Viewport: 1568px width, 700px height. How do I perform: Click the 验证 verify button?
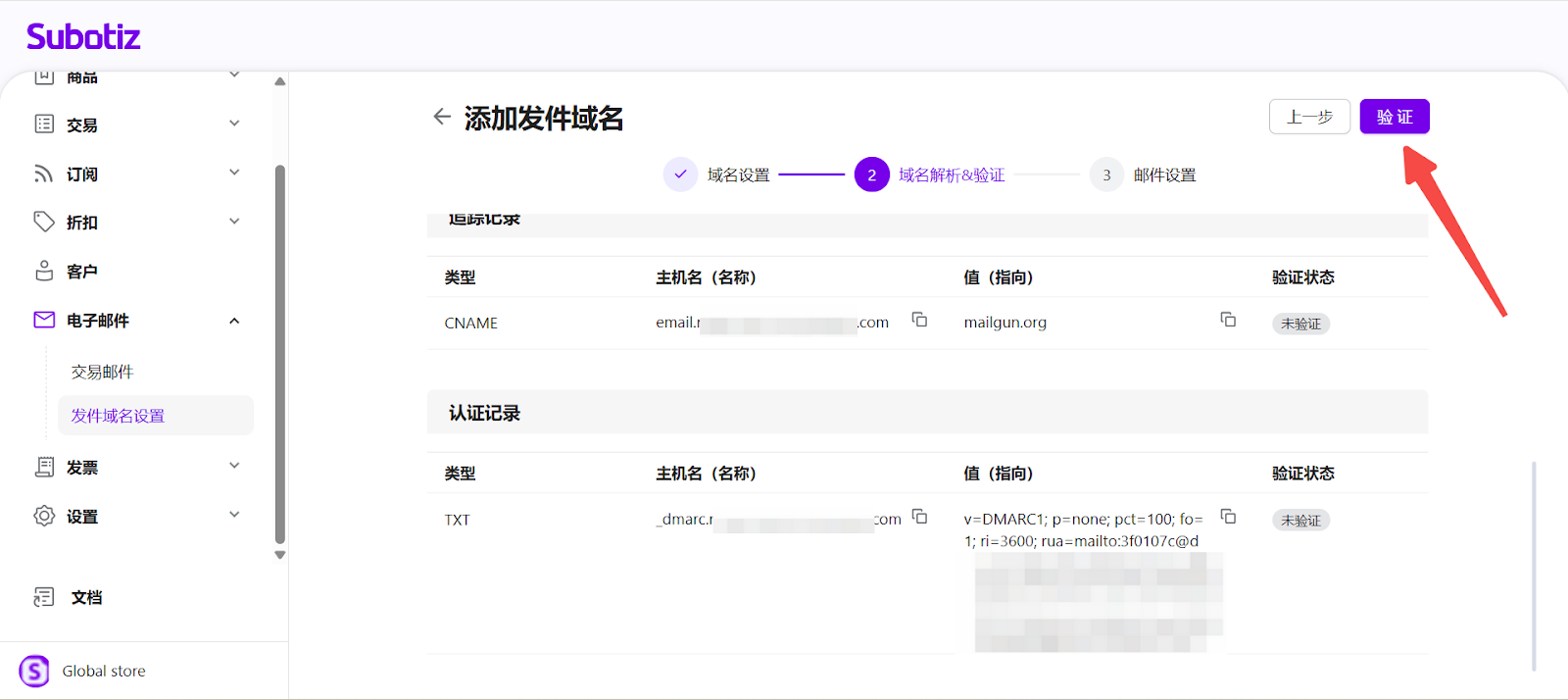1394,117
